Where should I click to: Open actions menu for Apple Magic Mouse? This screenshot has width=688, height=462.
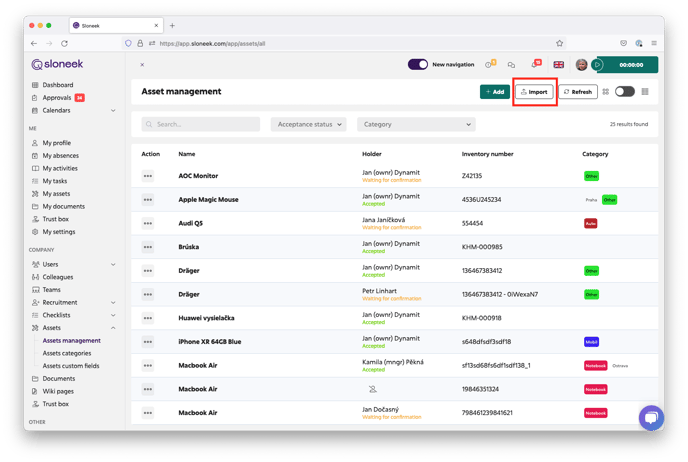coord(148,200)
